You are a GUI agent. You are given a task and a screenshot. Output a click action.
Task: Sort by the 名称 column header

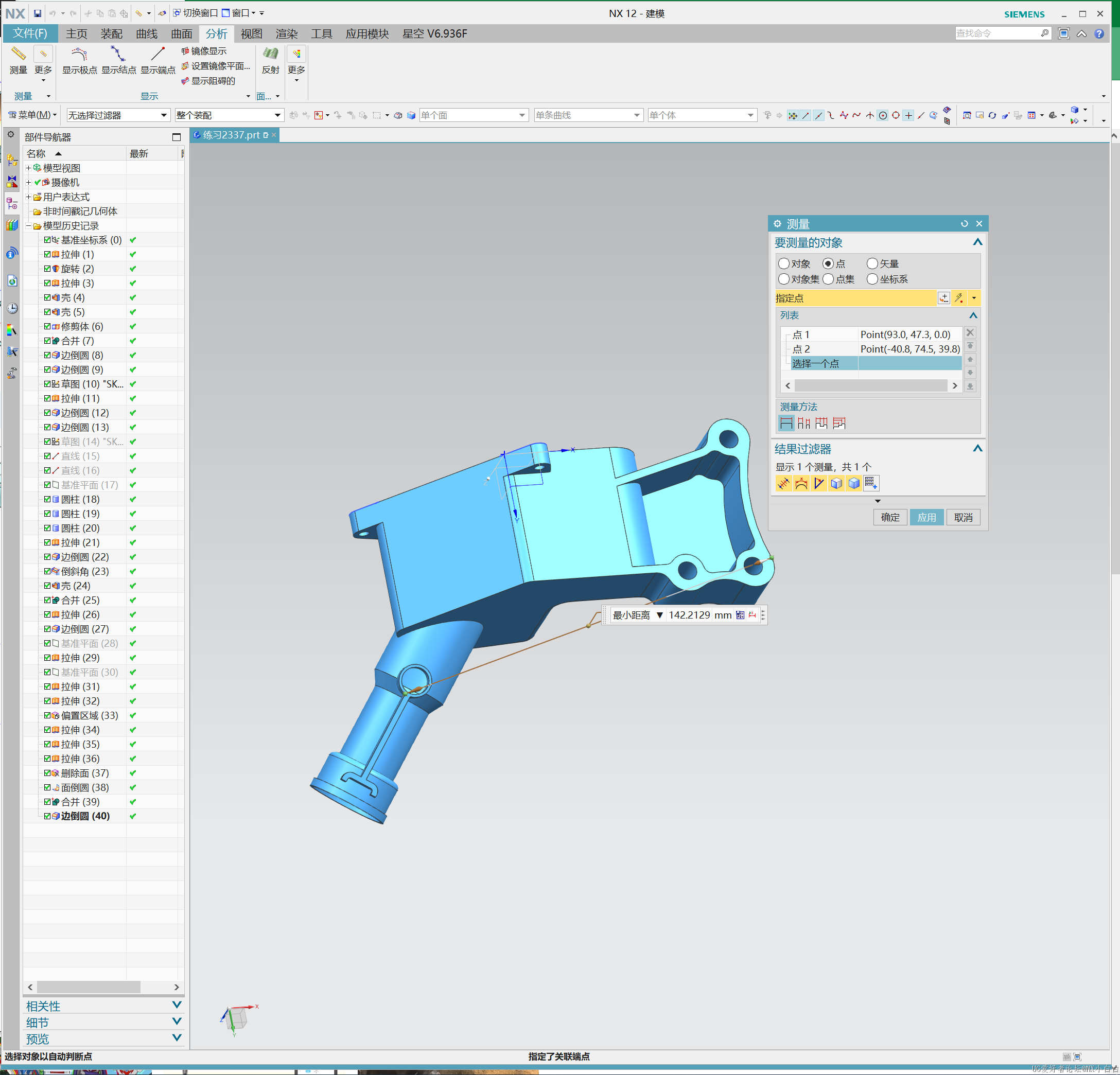pyautogui.click(x=74, y=154)
